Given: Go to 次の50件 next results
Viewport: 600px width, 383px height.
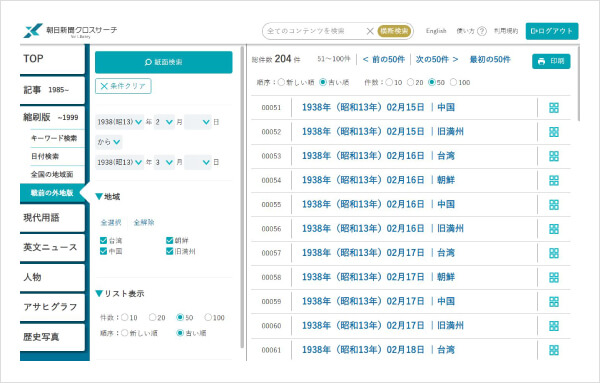Looking at the screenshot, I should (x=437, y=59).
